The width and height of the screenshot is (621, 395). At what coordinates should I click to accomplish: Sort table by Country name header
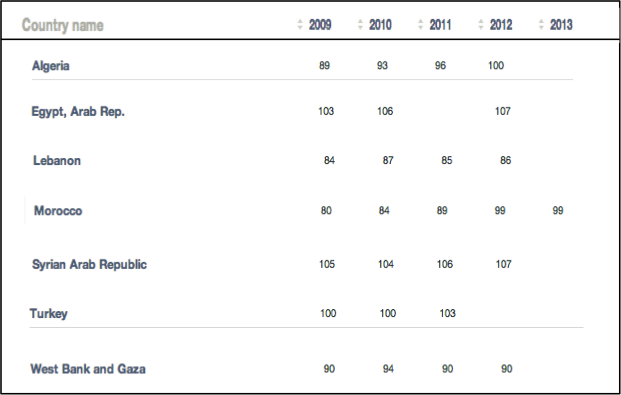pyautogui.click(x=63, y=25)
